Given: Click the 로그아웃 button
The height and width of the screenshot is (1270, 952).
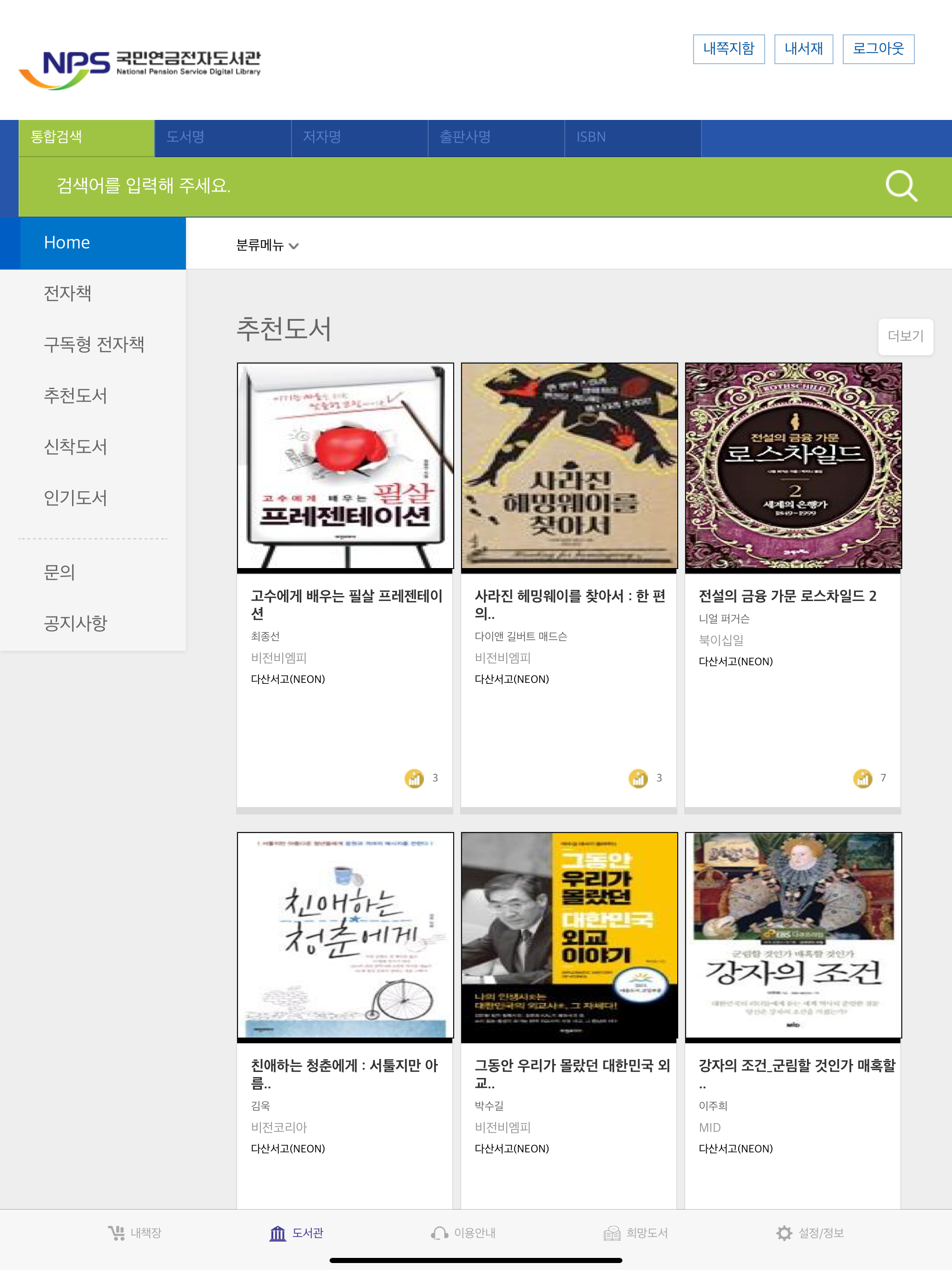Looking at the screenshot, I should (878, 49).
